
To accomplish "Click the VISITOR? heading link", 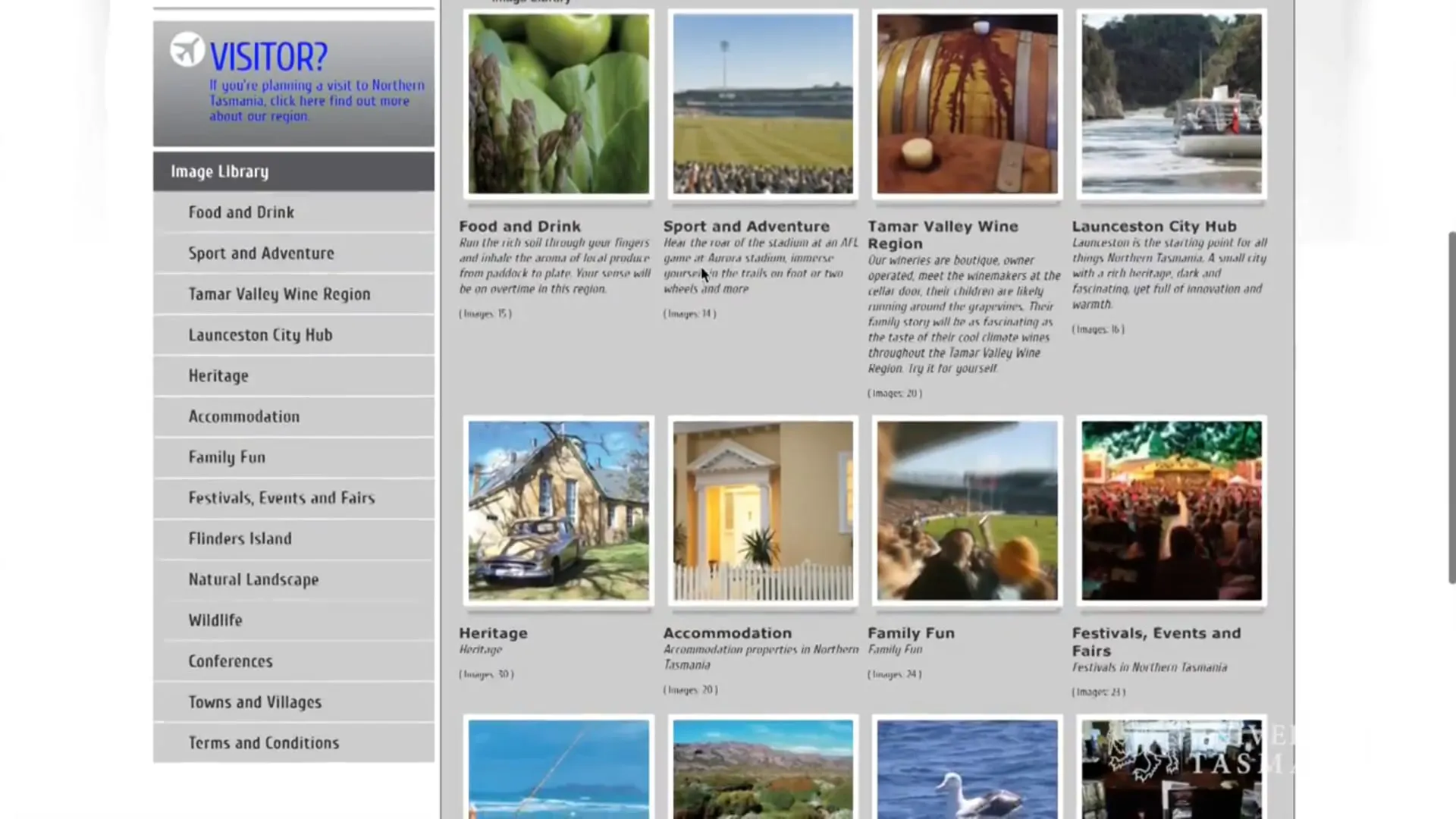I will [x=268, y=58].
